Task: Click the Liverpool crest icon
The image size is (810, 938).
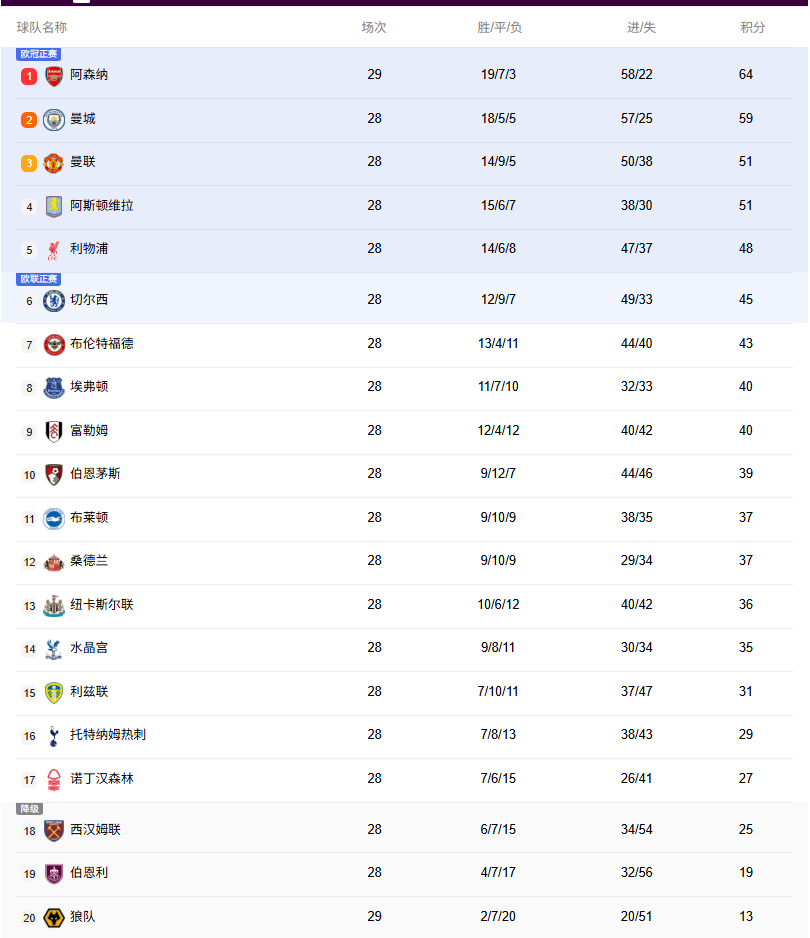Action: [x=54, y=250]
